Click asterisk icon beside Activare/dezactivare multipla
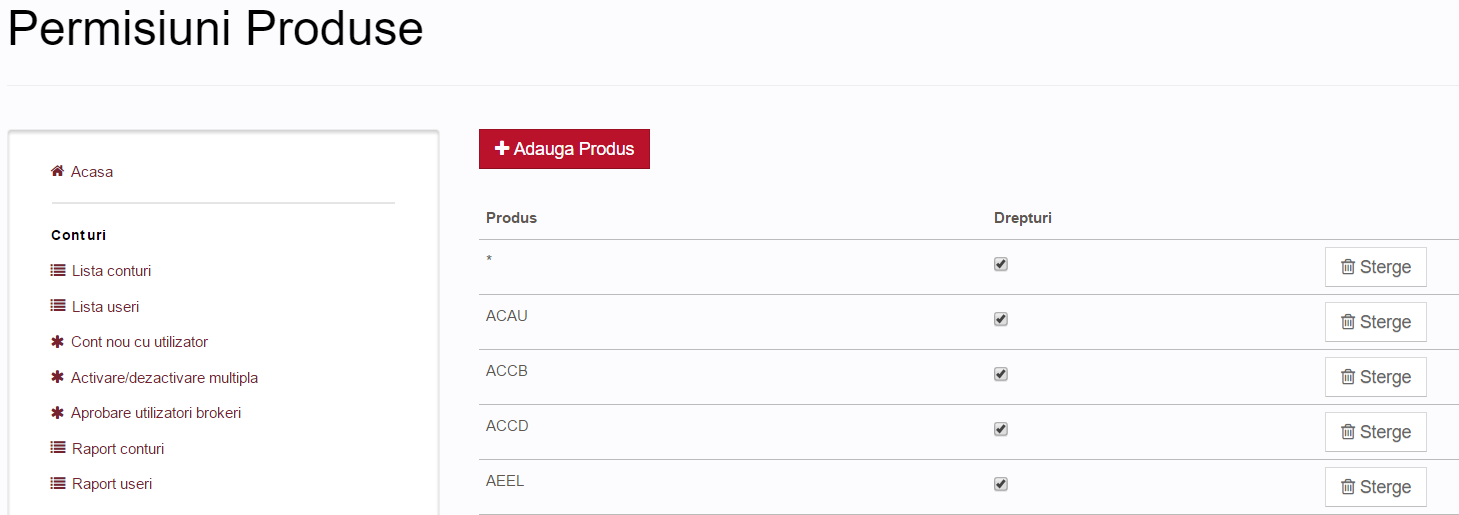Viewport: 1459px width, 515px height. point(57,378)
